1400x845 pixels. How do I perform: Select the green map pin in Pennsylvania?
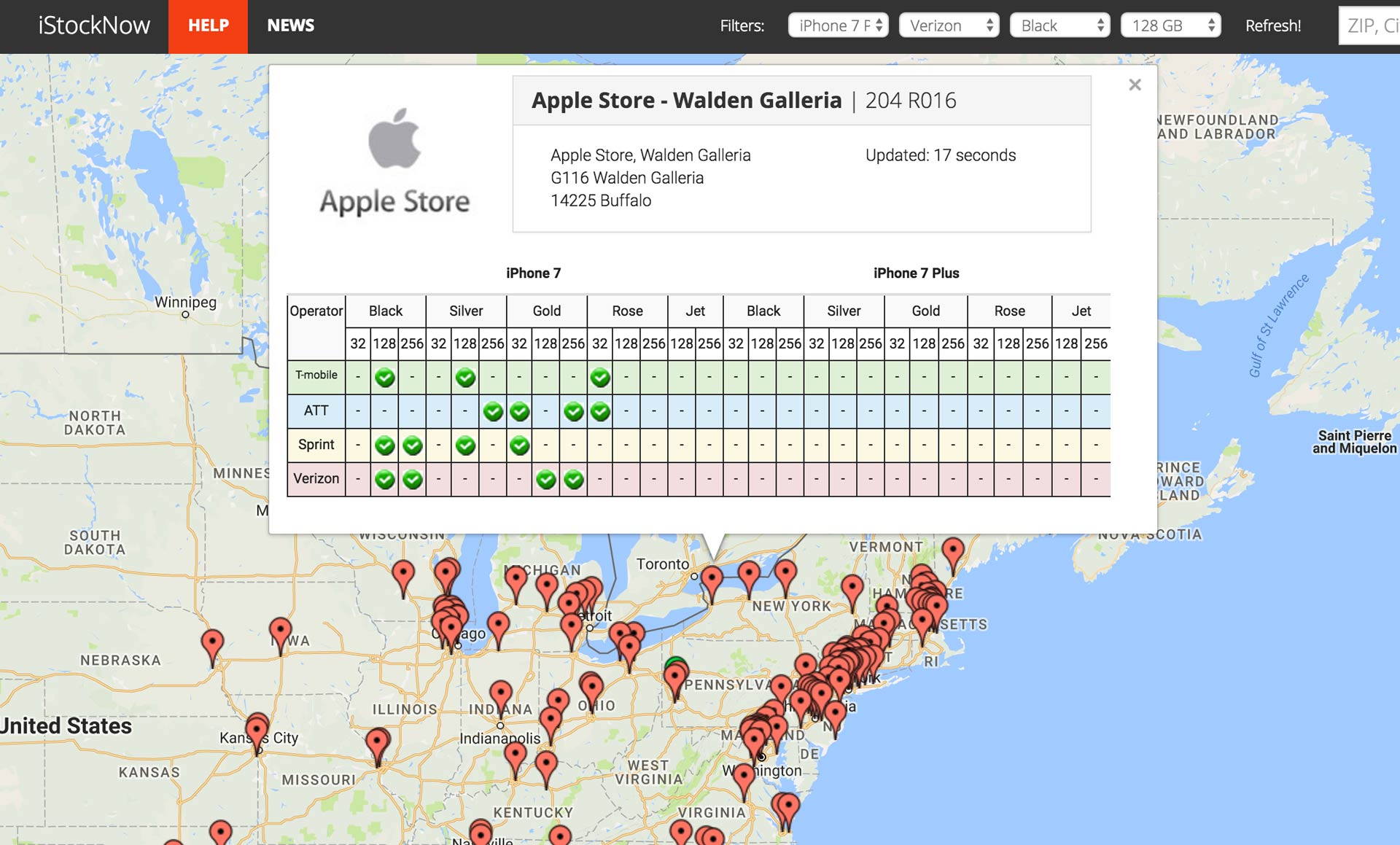675,662
